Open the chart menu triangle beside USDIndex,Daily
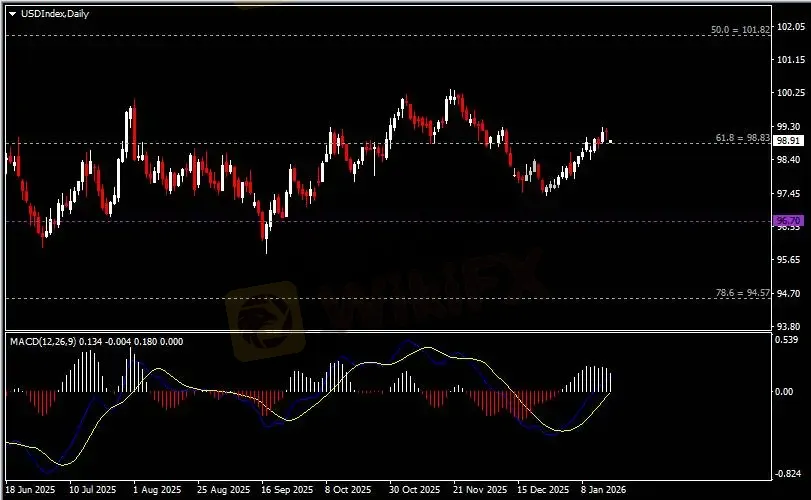The height and width of the screenshot is (500, 811). pyautogui.click(x=12, y=14)
